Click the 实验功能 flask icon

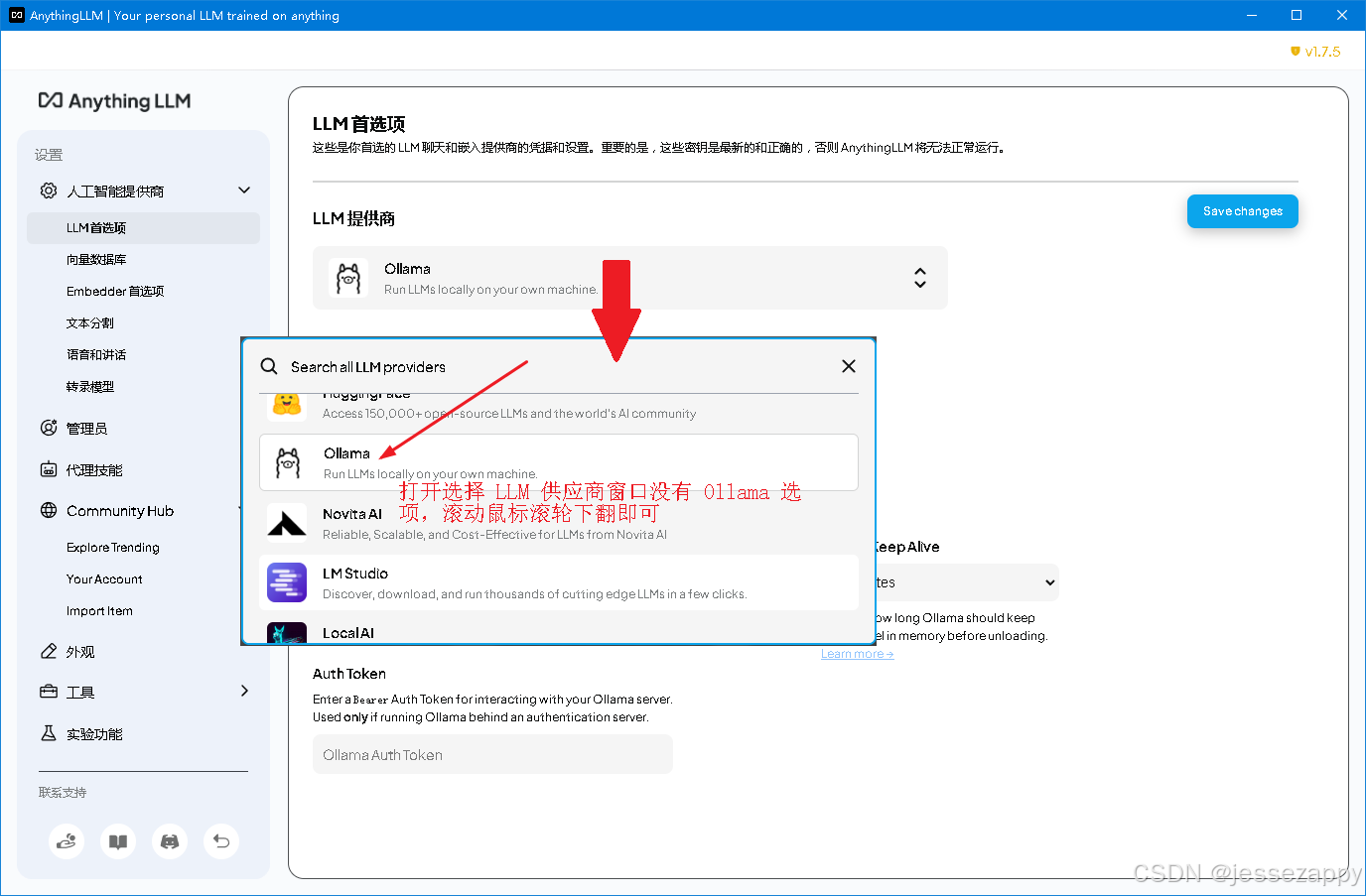[x=49, y=733]
